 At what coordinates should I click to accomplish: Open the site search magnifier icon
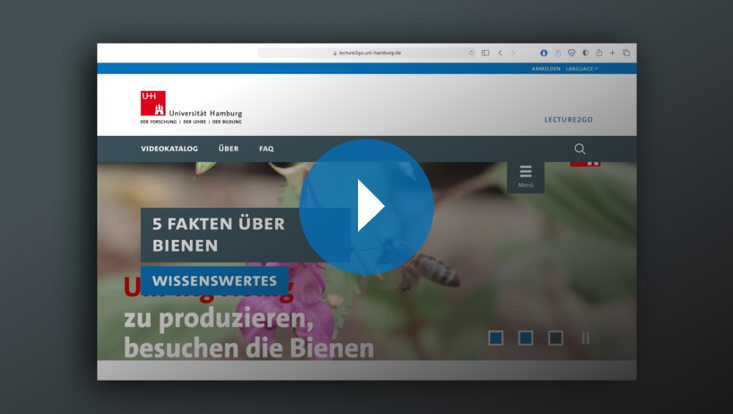(580, 149)
